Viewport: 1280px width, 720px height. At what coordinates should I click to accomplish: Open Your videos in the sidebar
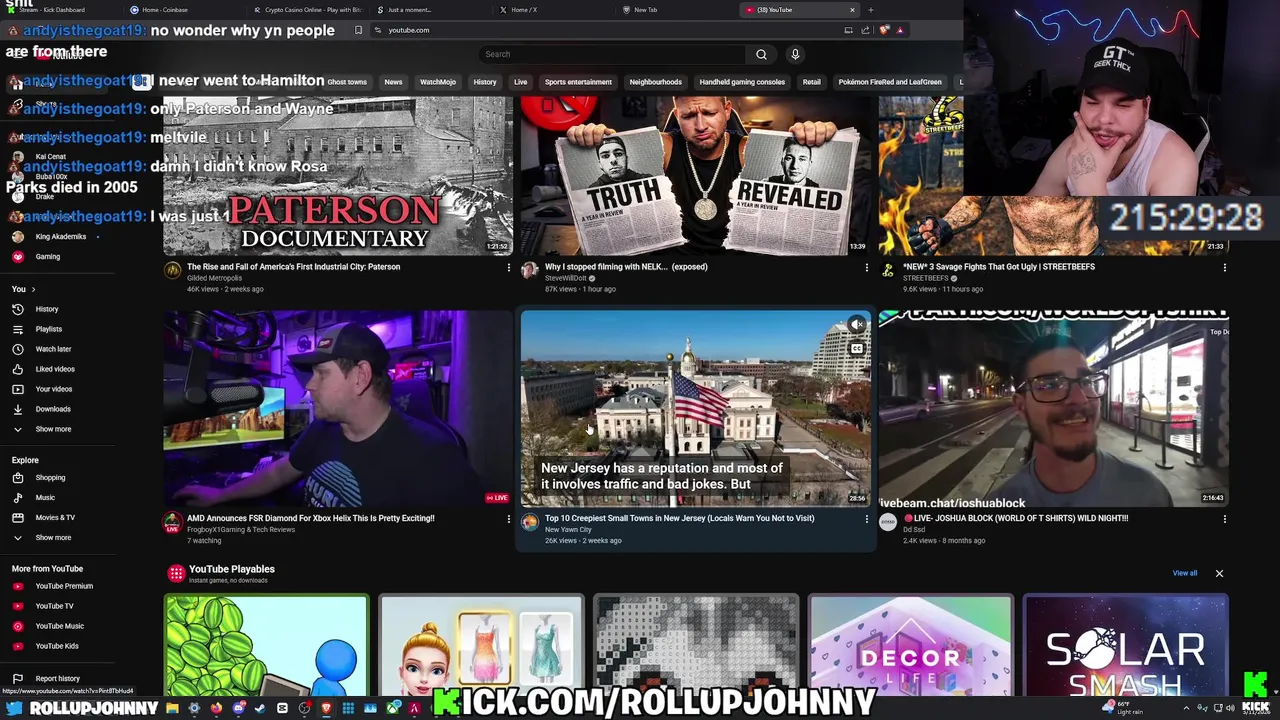click(x=54, y=389)
